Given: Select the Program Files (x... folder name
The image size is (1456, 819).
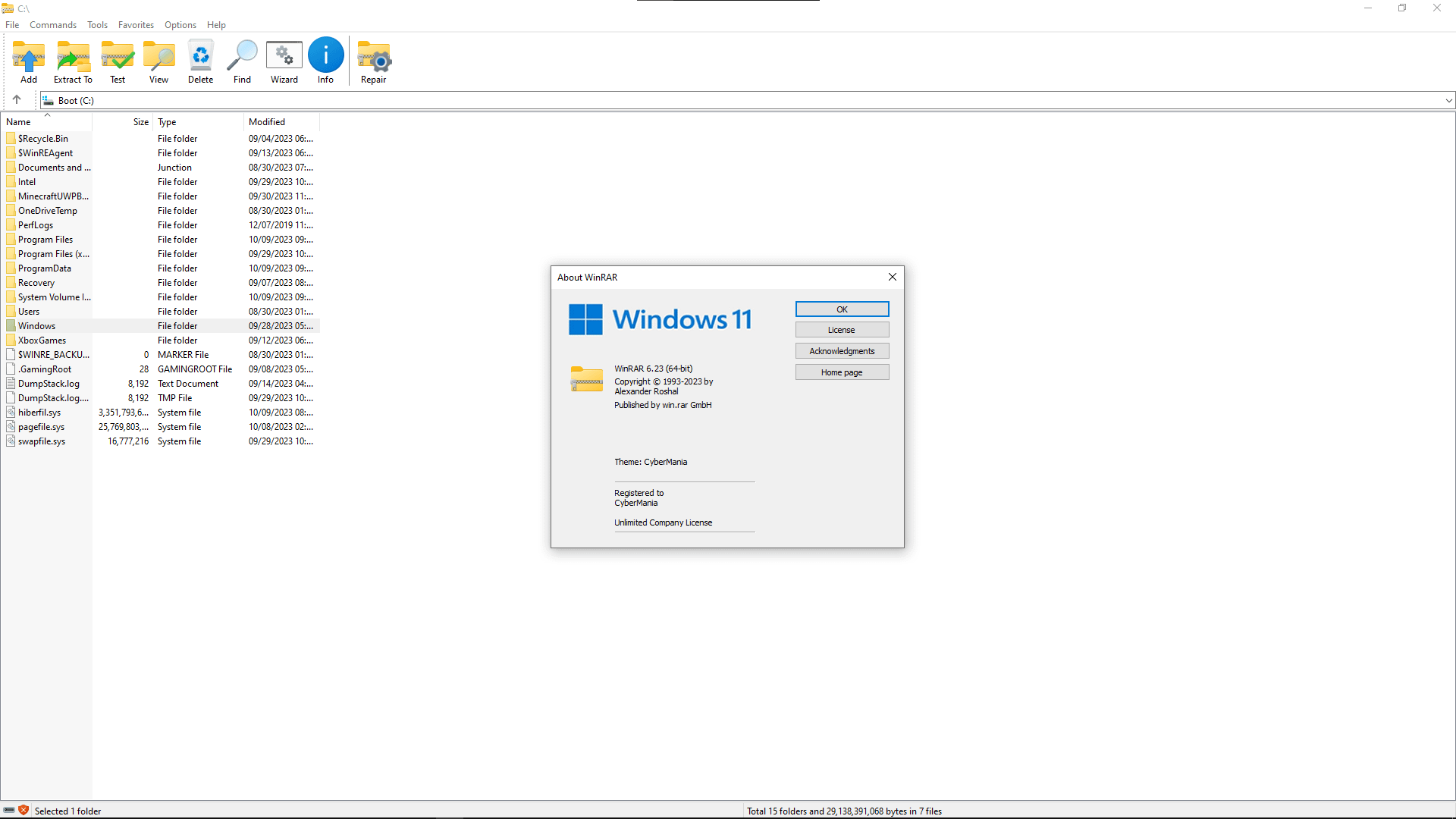Looking at the screenshot, I should tap(54, 253).
